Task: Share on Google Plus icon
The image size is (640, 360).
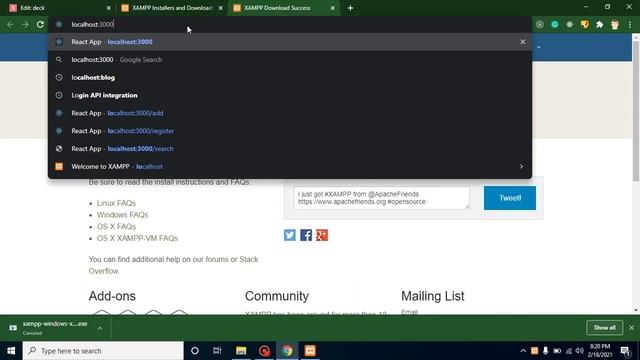Action: (x=322, y=235)
